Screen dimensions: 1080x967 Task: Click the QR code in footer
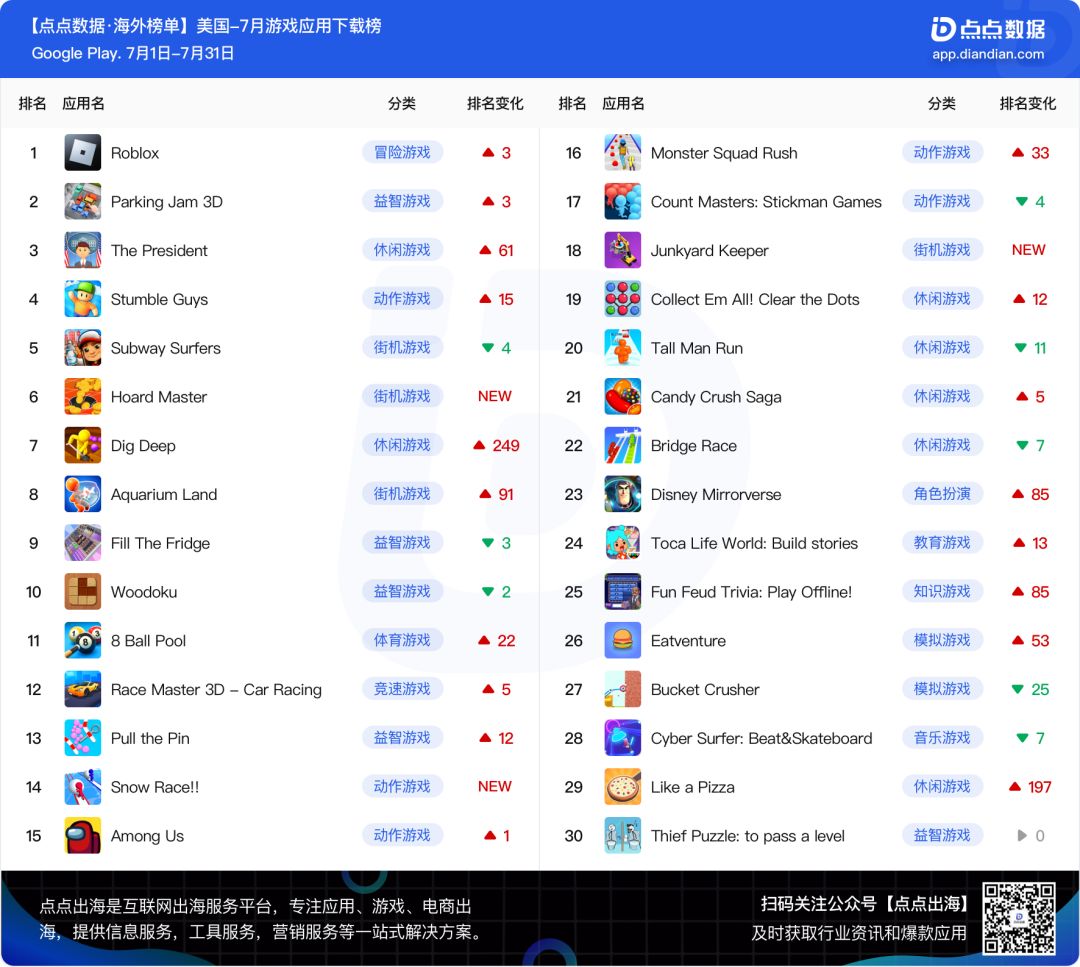1019,918
